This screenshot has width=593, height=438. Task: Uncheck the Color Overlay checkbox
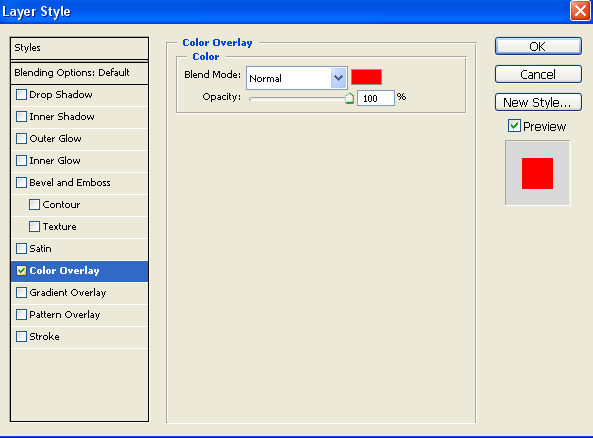click(x=22, y=270)
